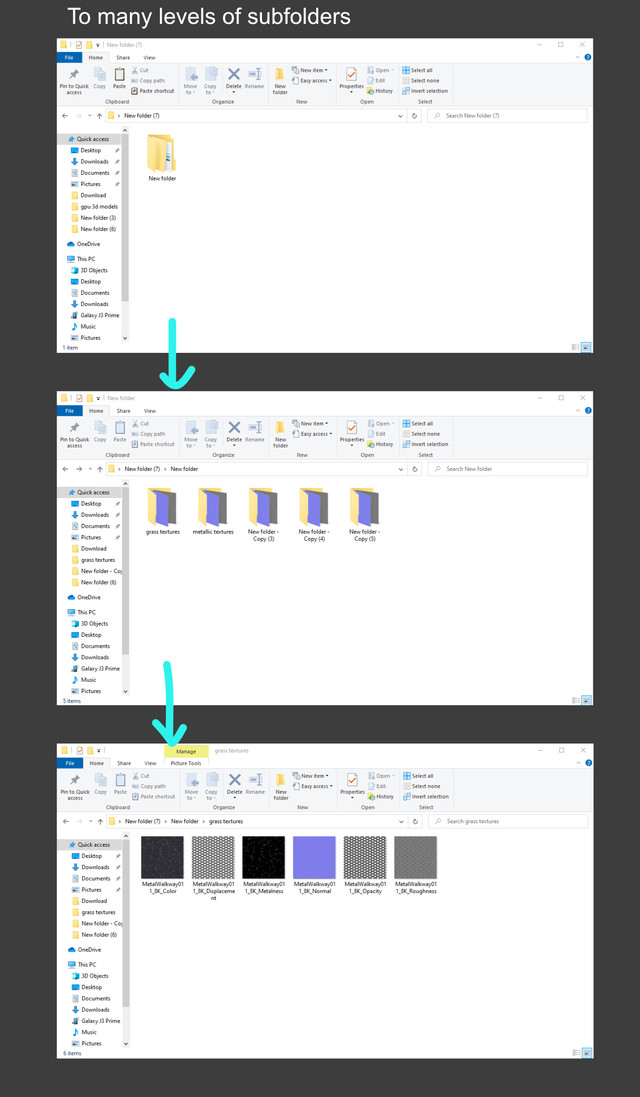Click Copy to in the middle New folder window
The height and width of the screenshot is (1097, 640).
pos(211,434)
